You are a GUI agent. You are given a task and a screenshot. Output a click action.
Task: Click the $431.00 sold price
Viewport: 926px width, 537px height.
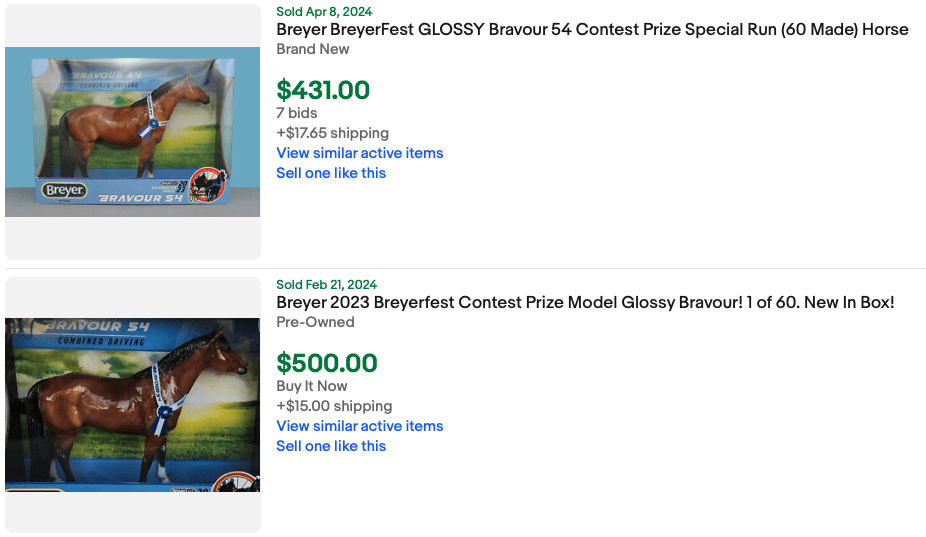(323, 90)
